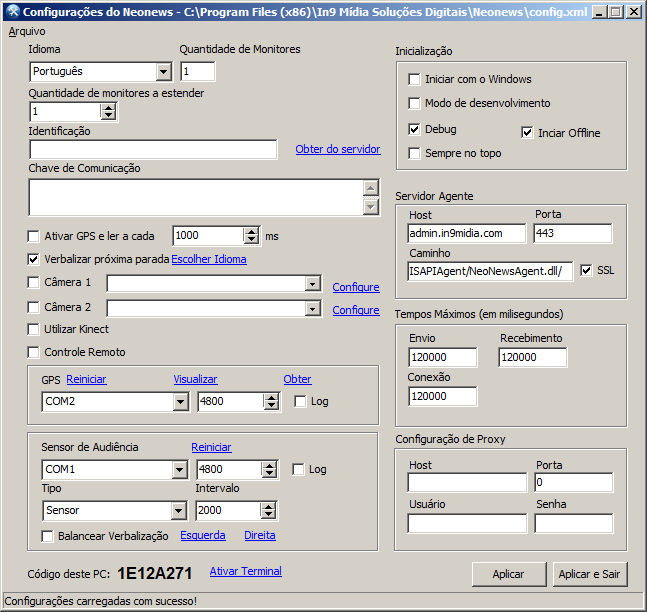647x612 pixels.
Task: Click the Proxy Senha field
Action: pos(574,523)
